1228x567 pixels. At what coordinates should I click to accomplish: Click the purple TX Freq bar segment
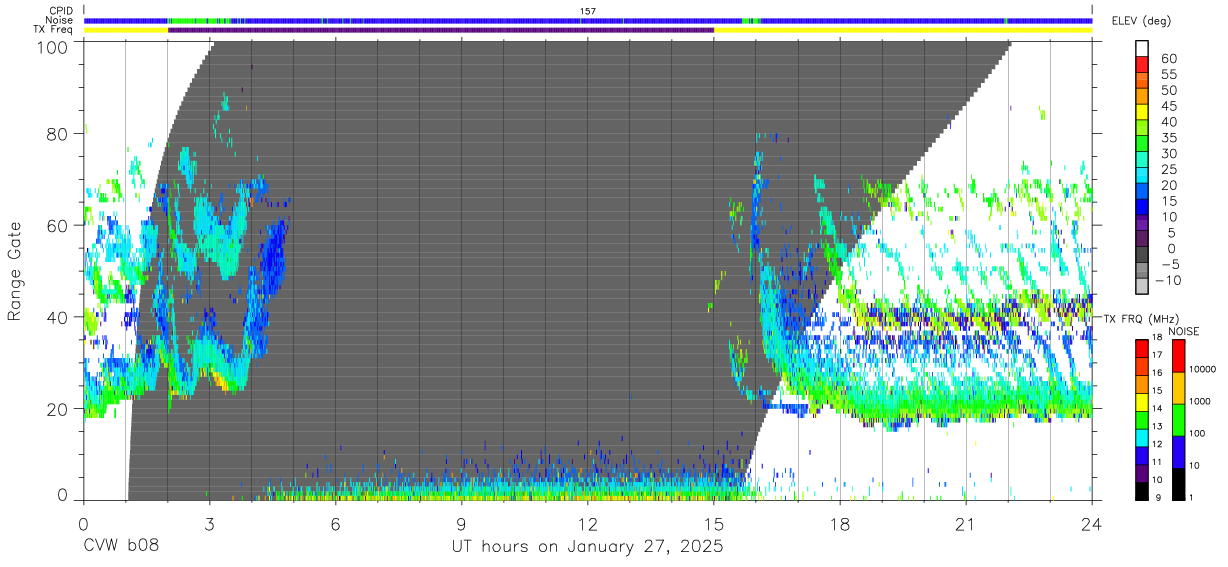click(x=441, y=30)
